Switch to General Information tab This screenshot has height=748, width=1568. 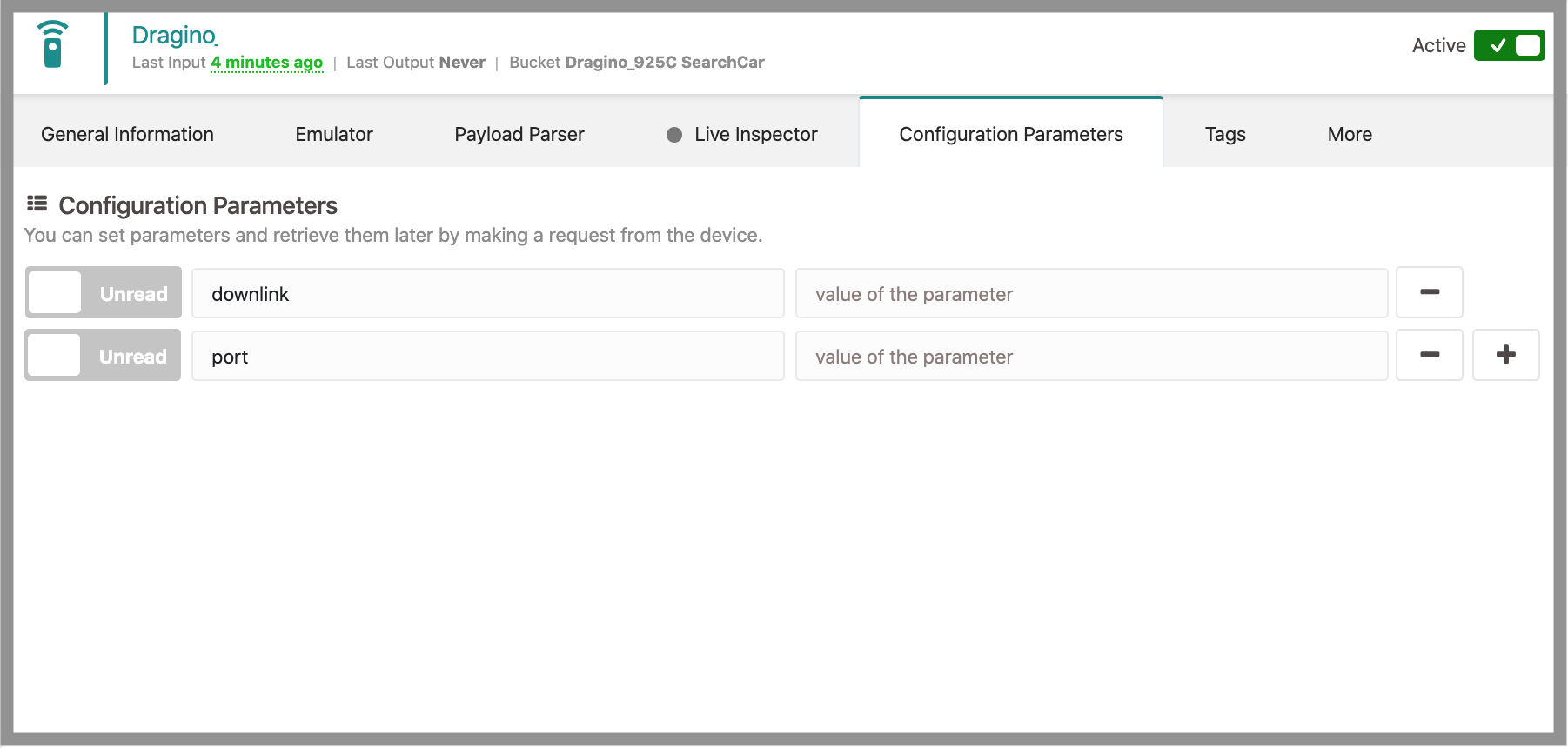point(127,134)
